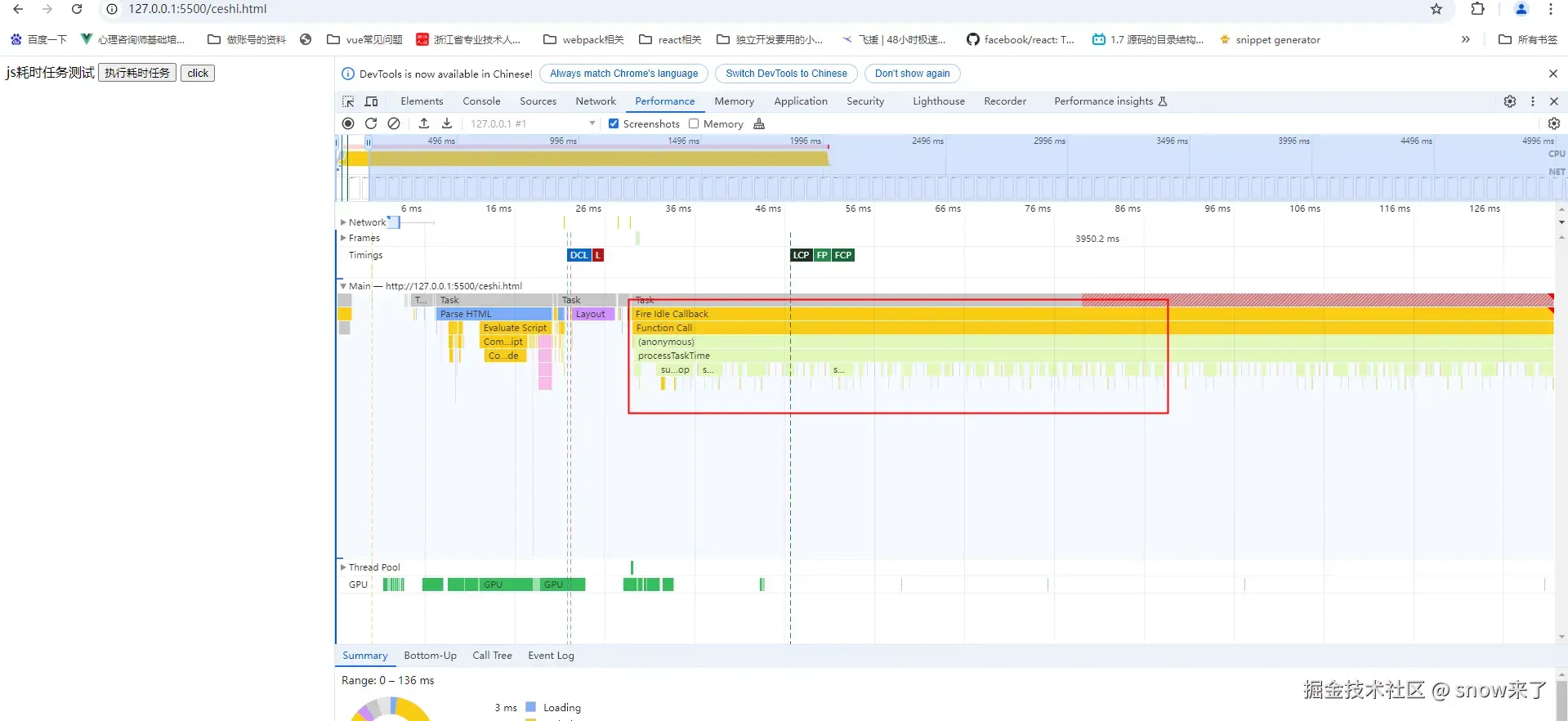The image size is (1568, 721).
Task: Select the LCP timing marker
Action: [801, 255]
